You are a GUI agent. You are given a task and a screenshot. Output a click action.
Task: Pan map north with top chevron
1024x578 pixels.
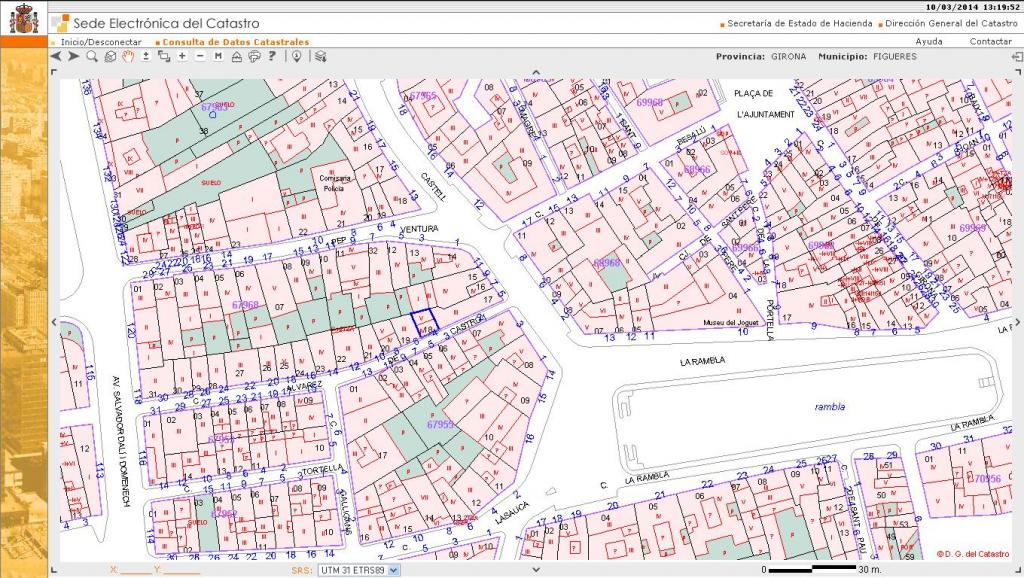click(x=536, y=73)
